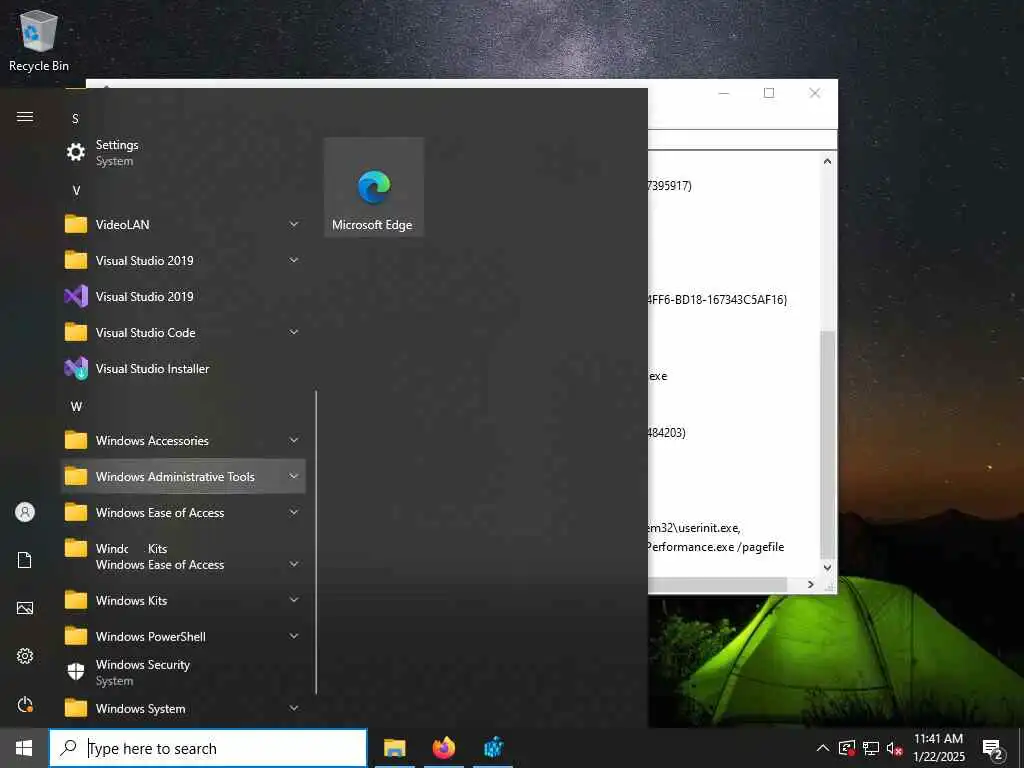Image resolution: width=1024 pixels, height=768 pixels.
Task: Maximize the background window
Action: coord(769,93)
